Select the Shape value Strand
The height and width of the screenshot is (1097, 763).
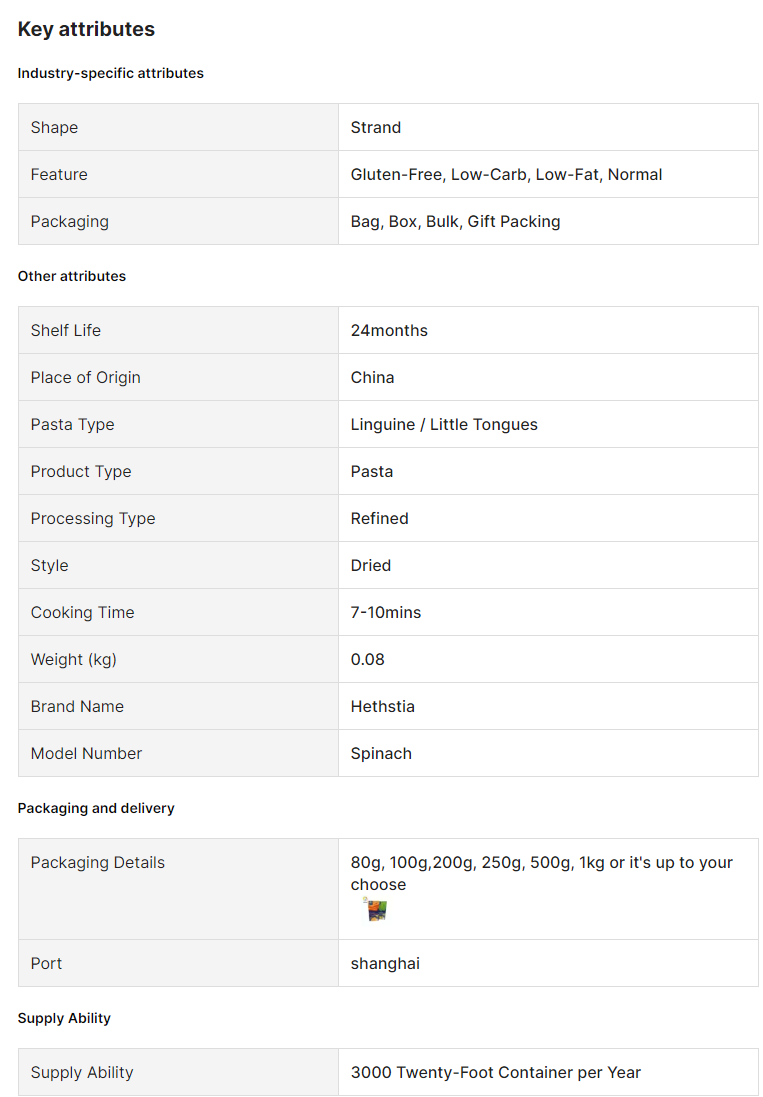coord(376,127)
